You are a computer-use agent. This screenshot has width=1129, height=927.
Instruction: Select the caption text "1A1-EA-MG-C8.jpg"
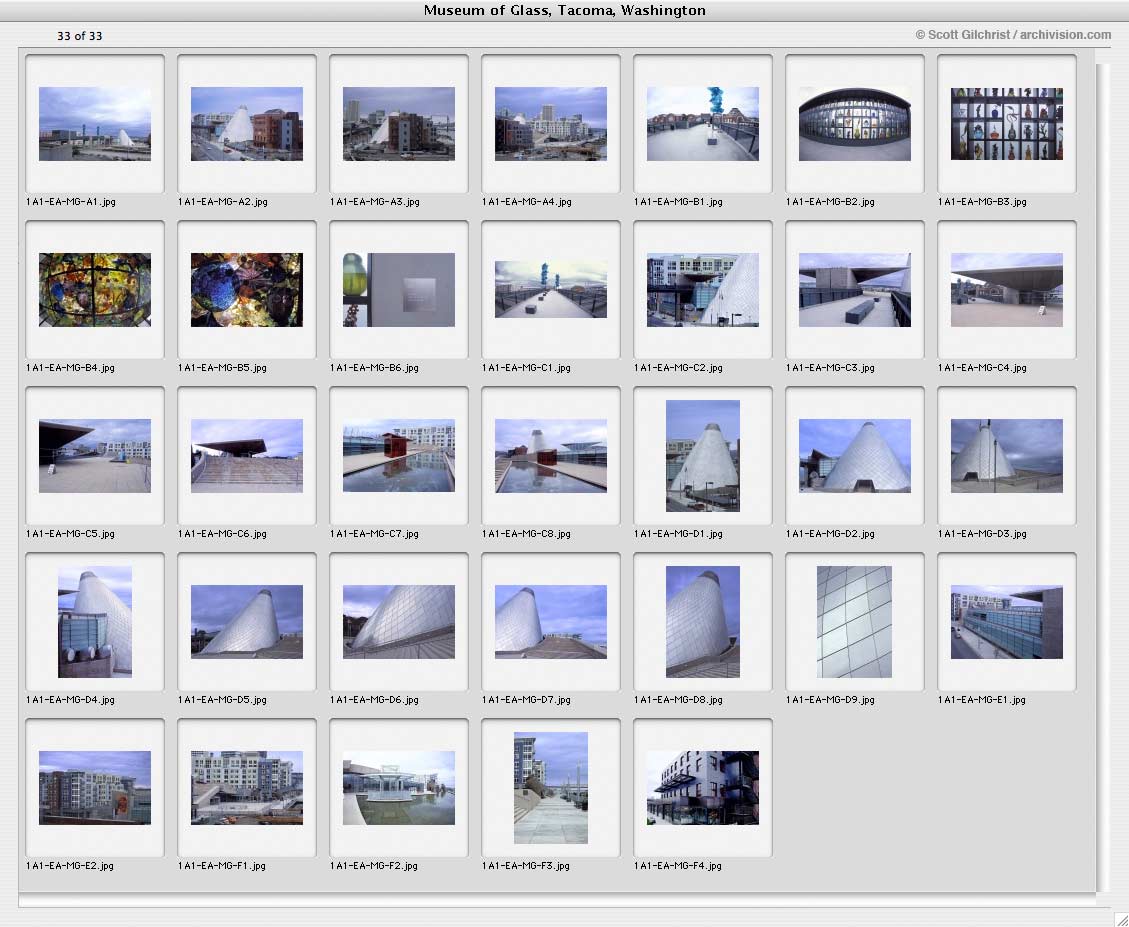(x=526, y=534)
